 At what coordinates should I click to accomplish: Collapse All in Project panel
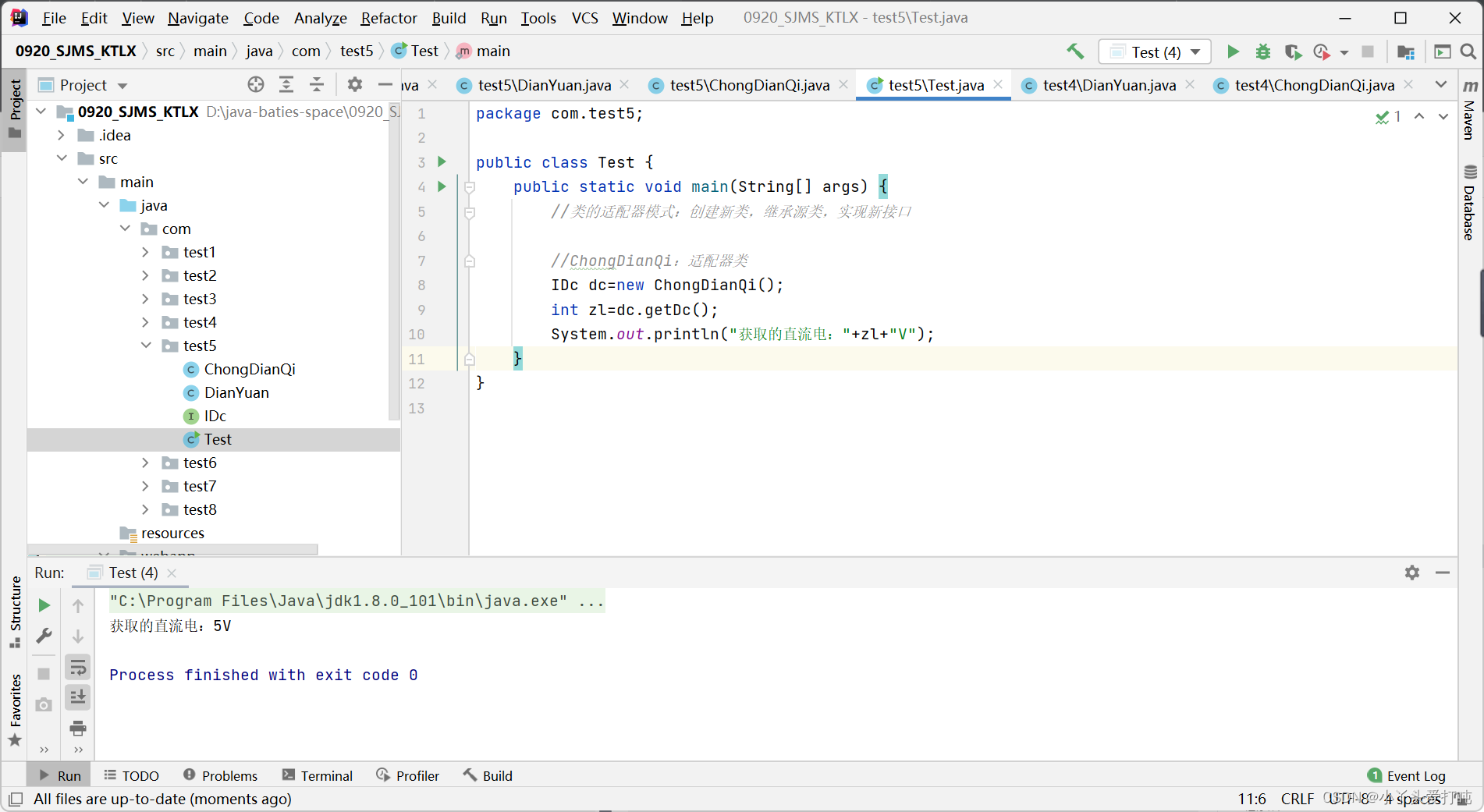(317, 84)
